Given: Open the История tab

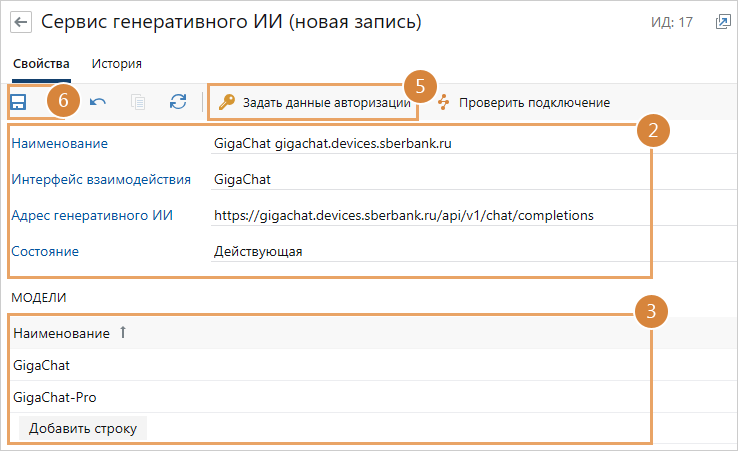Looking at the screenshot, I should 116,64.
